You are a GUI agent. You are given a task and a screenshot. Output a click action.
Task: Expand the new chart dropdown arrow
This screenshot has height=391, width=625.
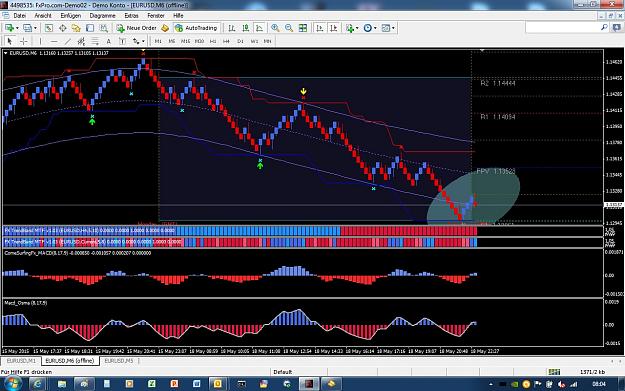pos(17,28)
